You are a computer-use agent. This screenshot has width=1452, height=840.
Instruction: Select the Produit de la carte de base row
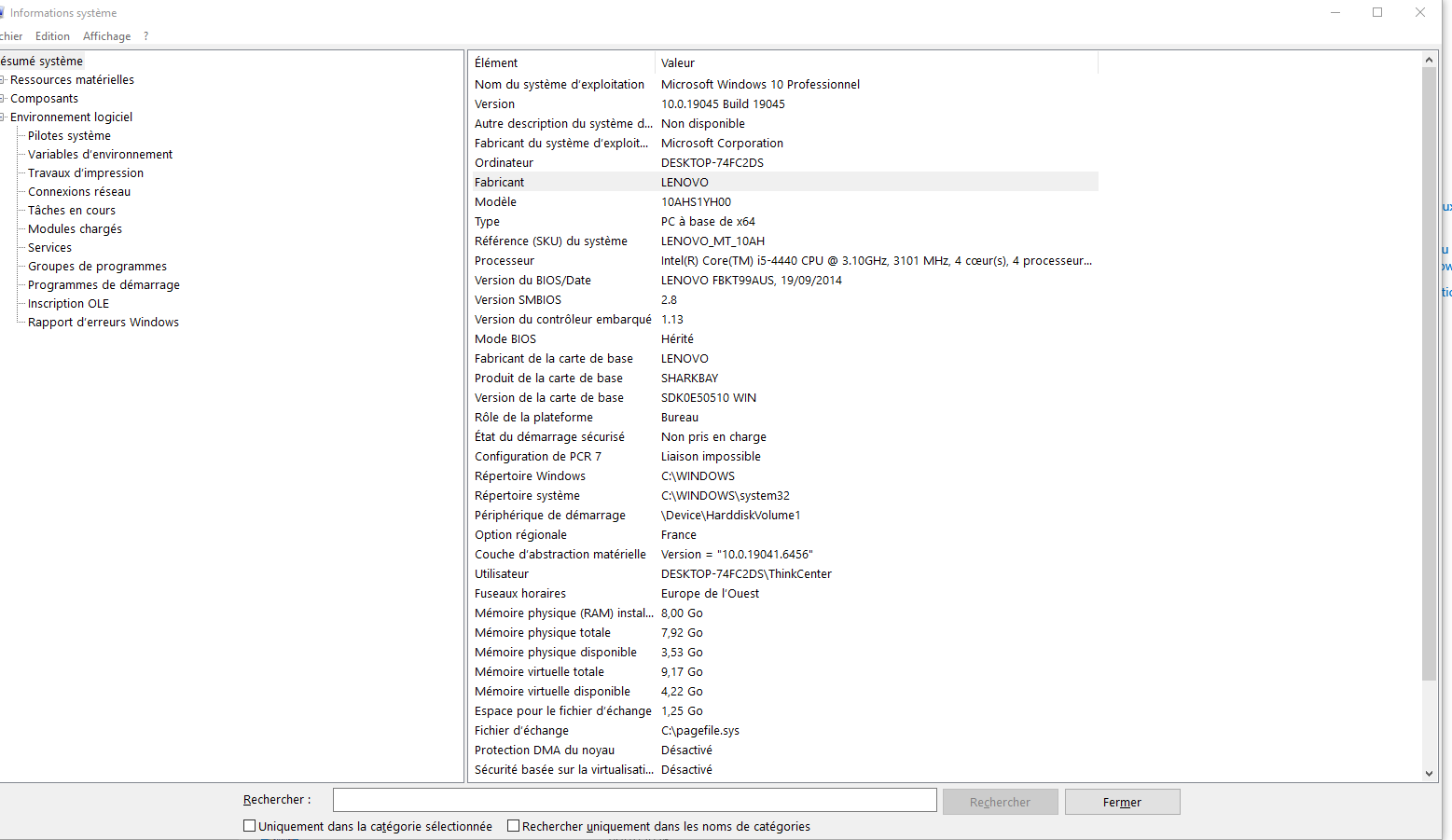click(783, 378)
